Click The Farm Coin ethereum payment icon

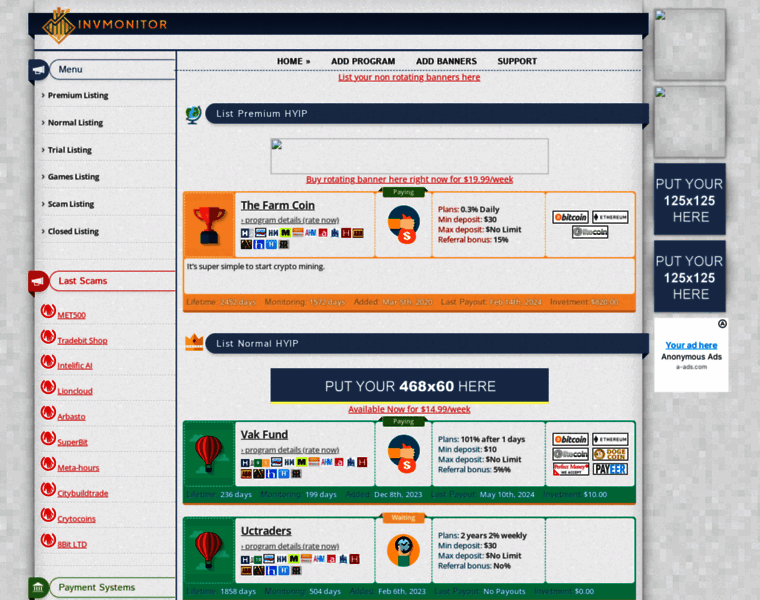coord(610,217)
